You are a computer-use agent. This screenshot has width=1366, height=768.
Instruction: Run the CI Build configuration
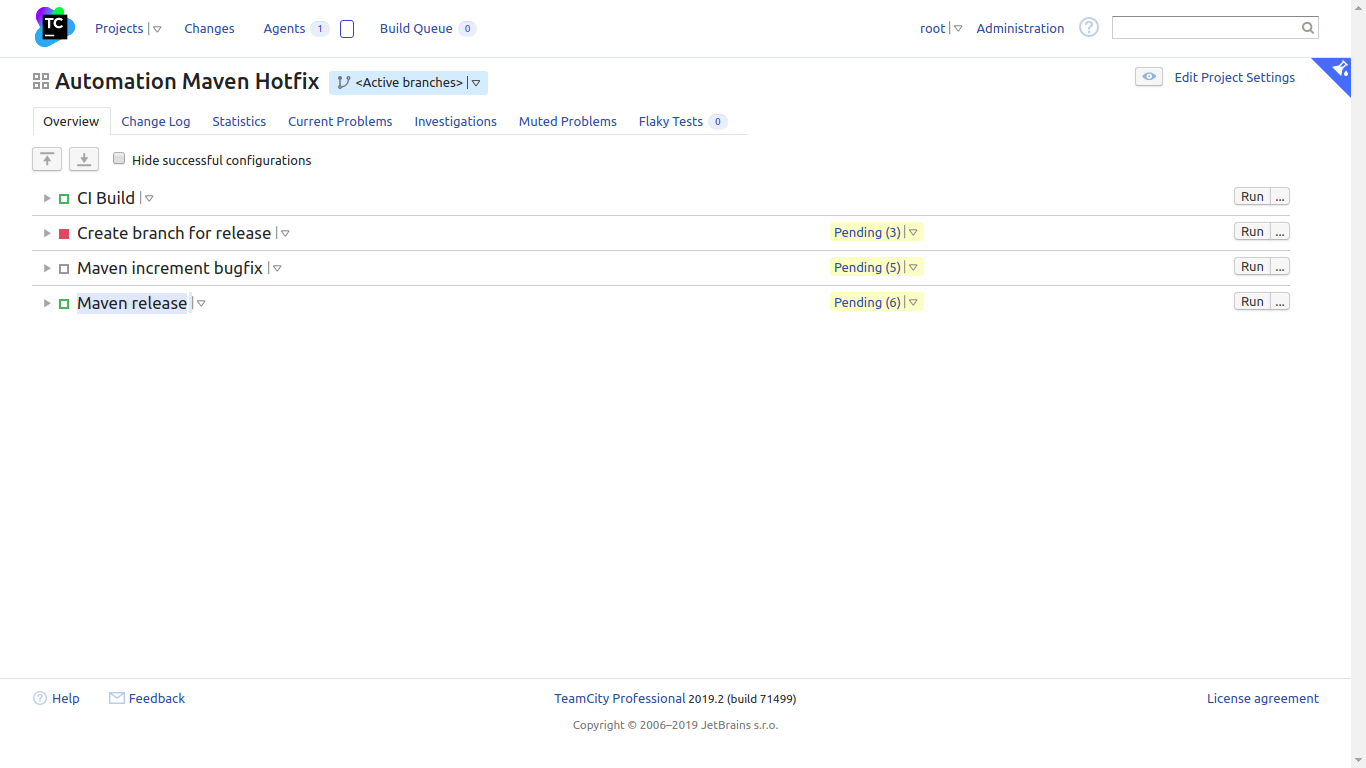tap(1252, 197)
